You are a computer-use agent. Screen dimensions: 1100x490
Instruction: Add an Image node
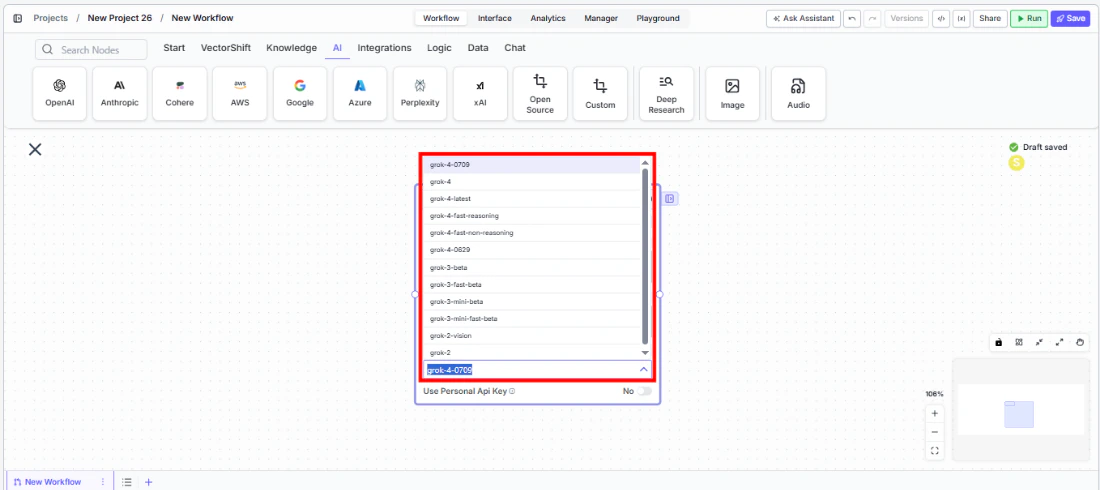[732, 94]
